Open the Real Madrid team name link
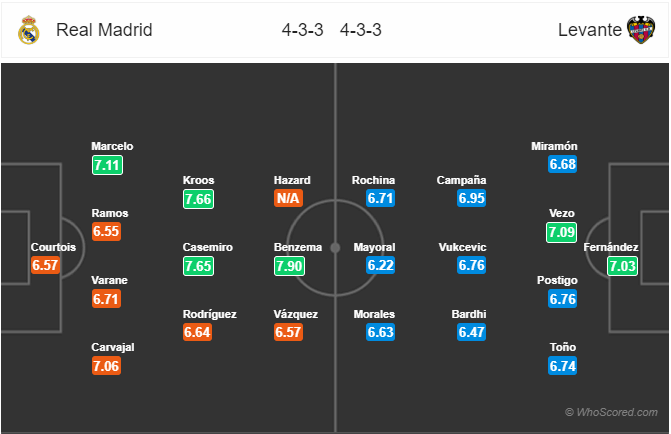Image resolution: width=671 pixels, height=434 pixels. pyautogui.click(x=104, y=30)
